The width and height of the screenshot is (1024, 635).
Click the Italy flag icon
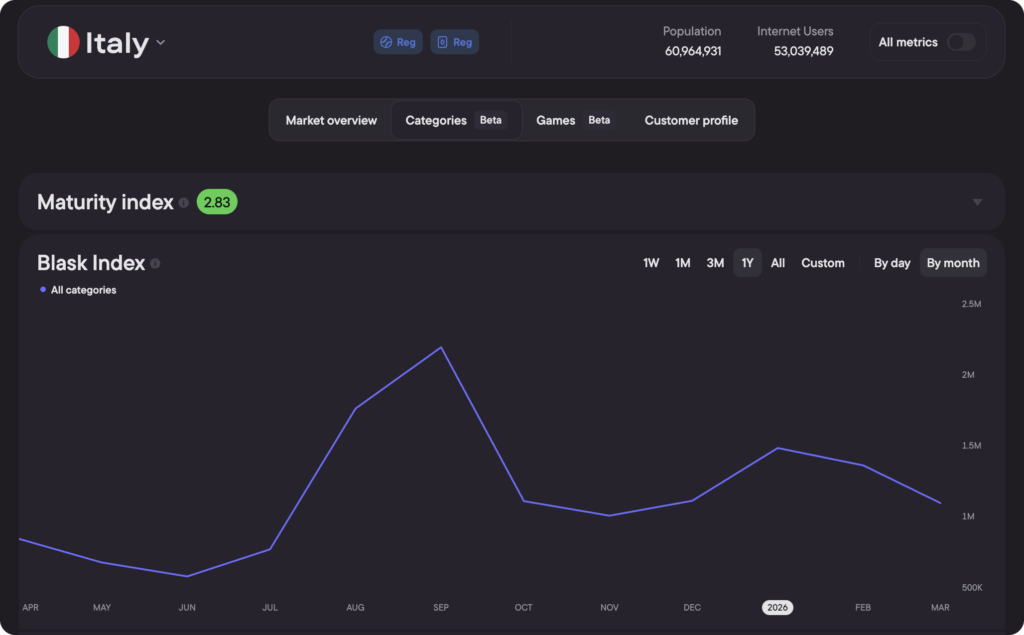[63, 42]
